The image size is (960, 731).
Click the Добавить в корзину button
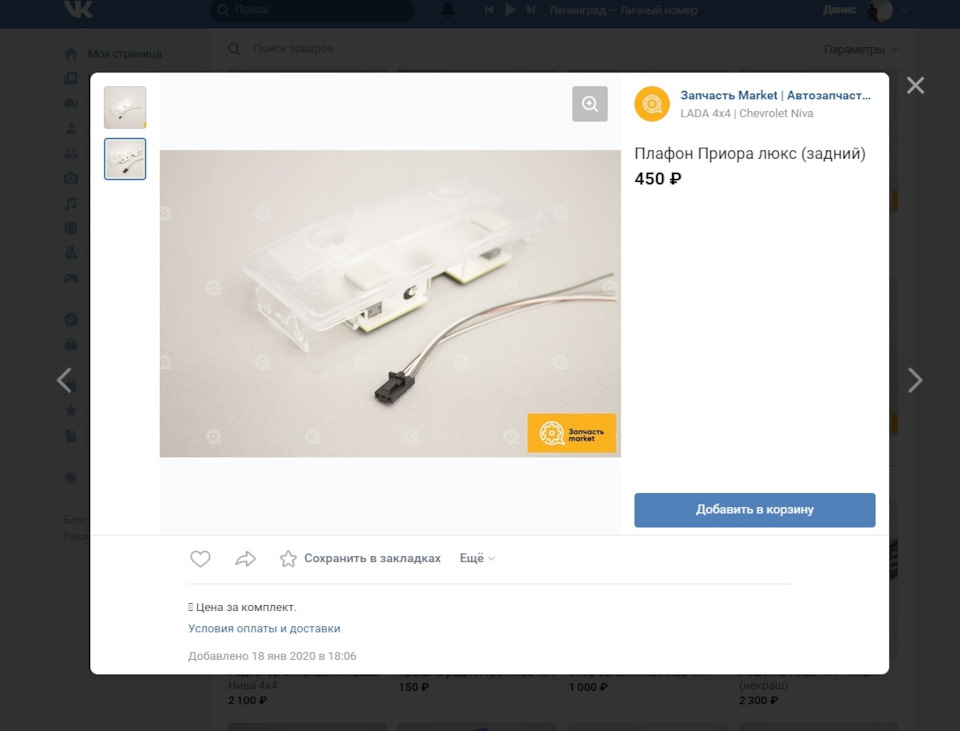click(754, 510)
